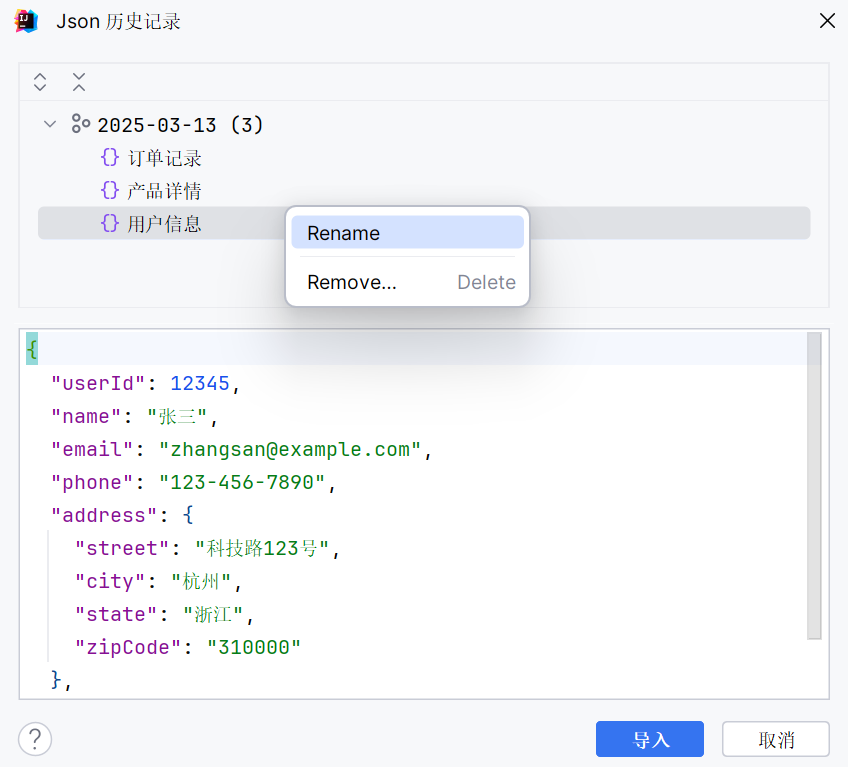Viewport: 848px width, 767px height.
Task: Select the 产品详情 history entry
Action: coord(165,191)
